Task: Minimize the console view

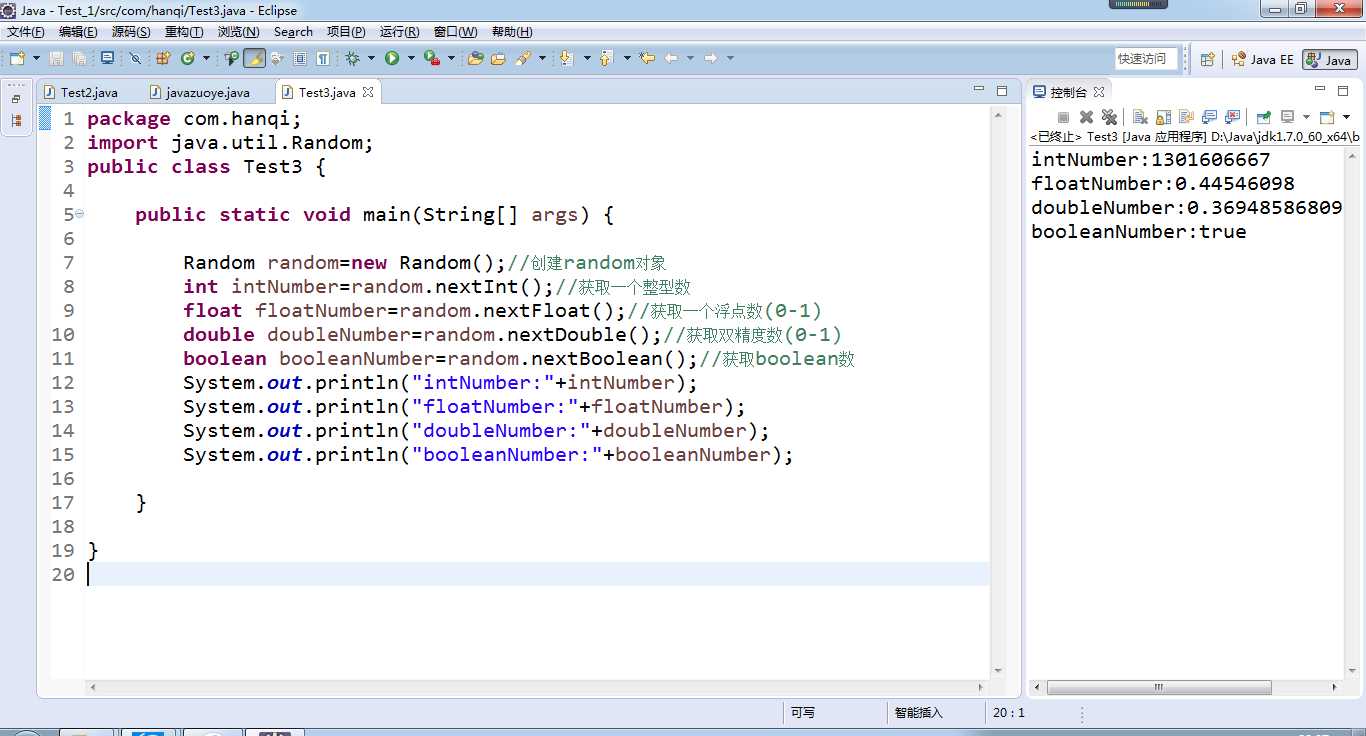Action: coord(1320,89)
